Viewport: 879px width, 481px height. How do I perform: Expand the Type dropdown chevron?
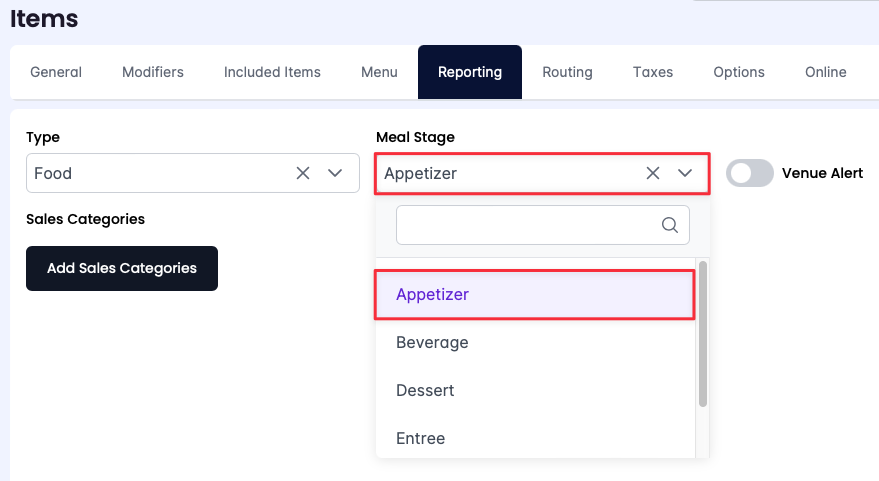[x=335, y=173]
